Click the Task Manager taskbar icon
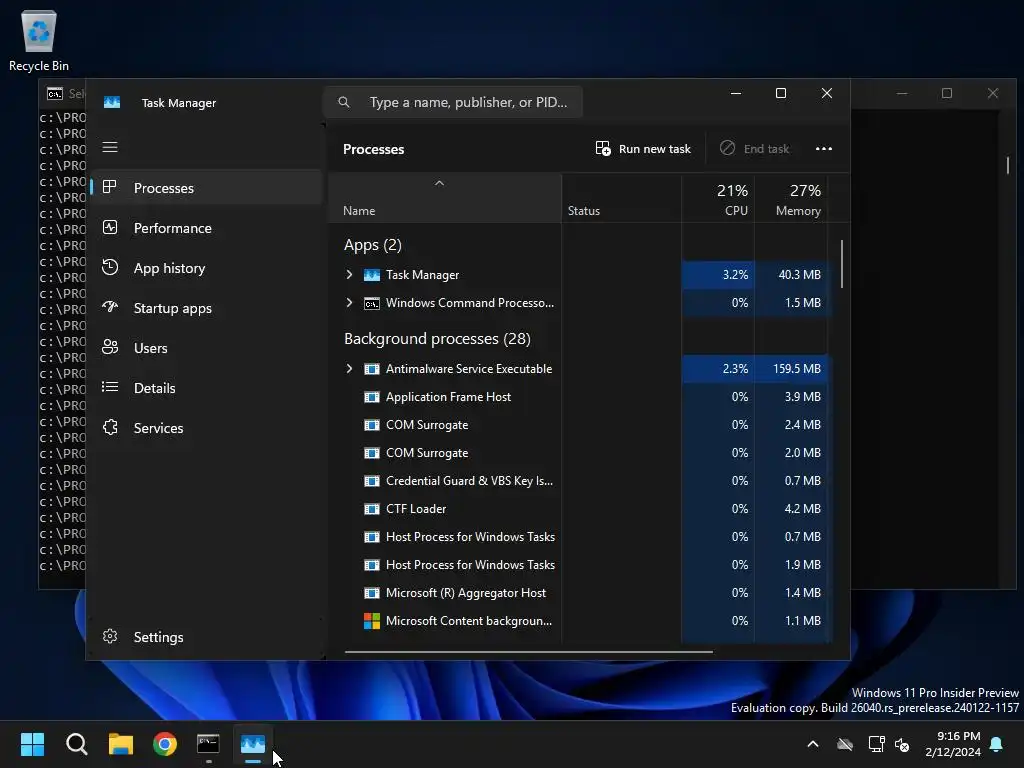The height and width of the screenshot is (768, 1024). coord(253,744)
